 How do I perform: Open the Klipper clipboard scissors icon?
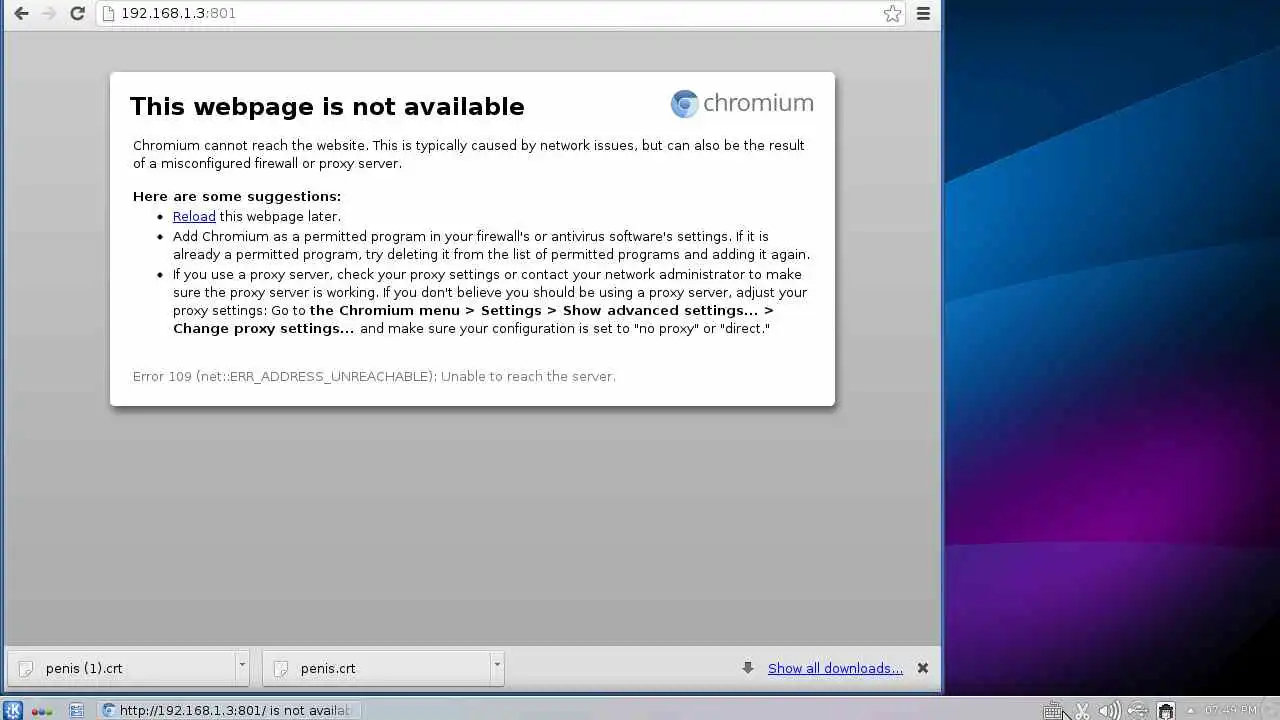1082,711
